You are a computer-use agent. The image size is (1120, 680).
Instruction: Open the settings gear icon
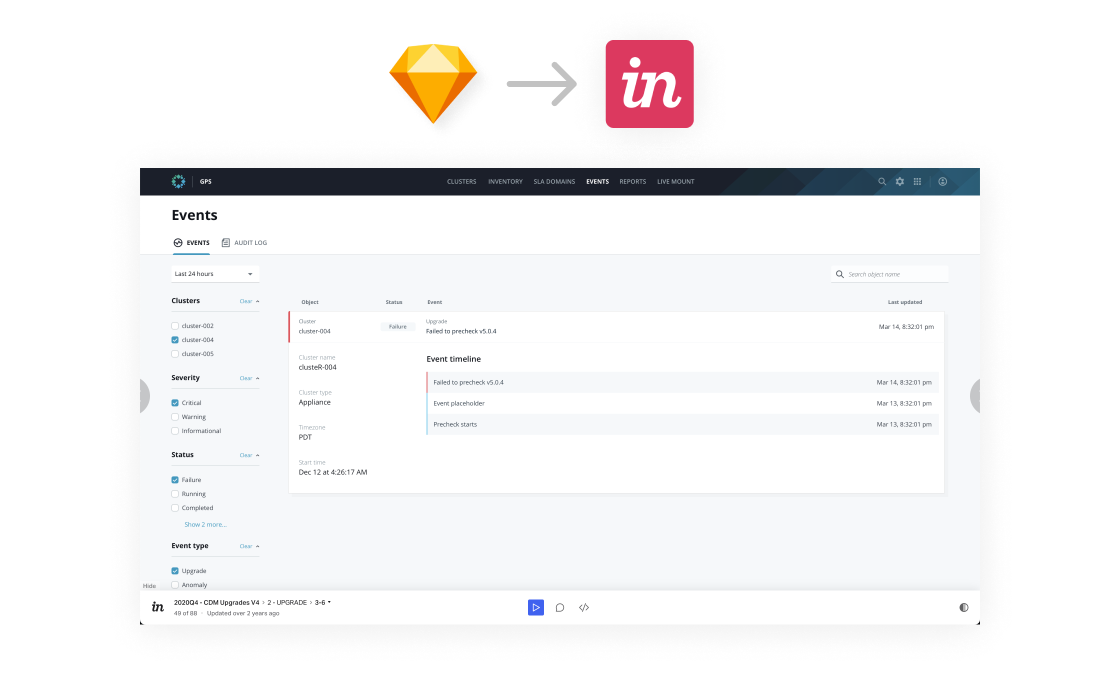[x=899, y=181]
